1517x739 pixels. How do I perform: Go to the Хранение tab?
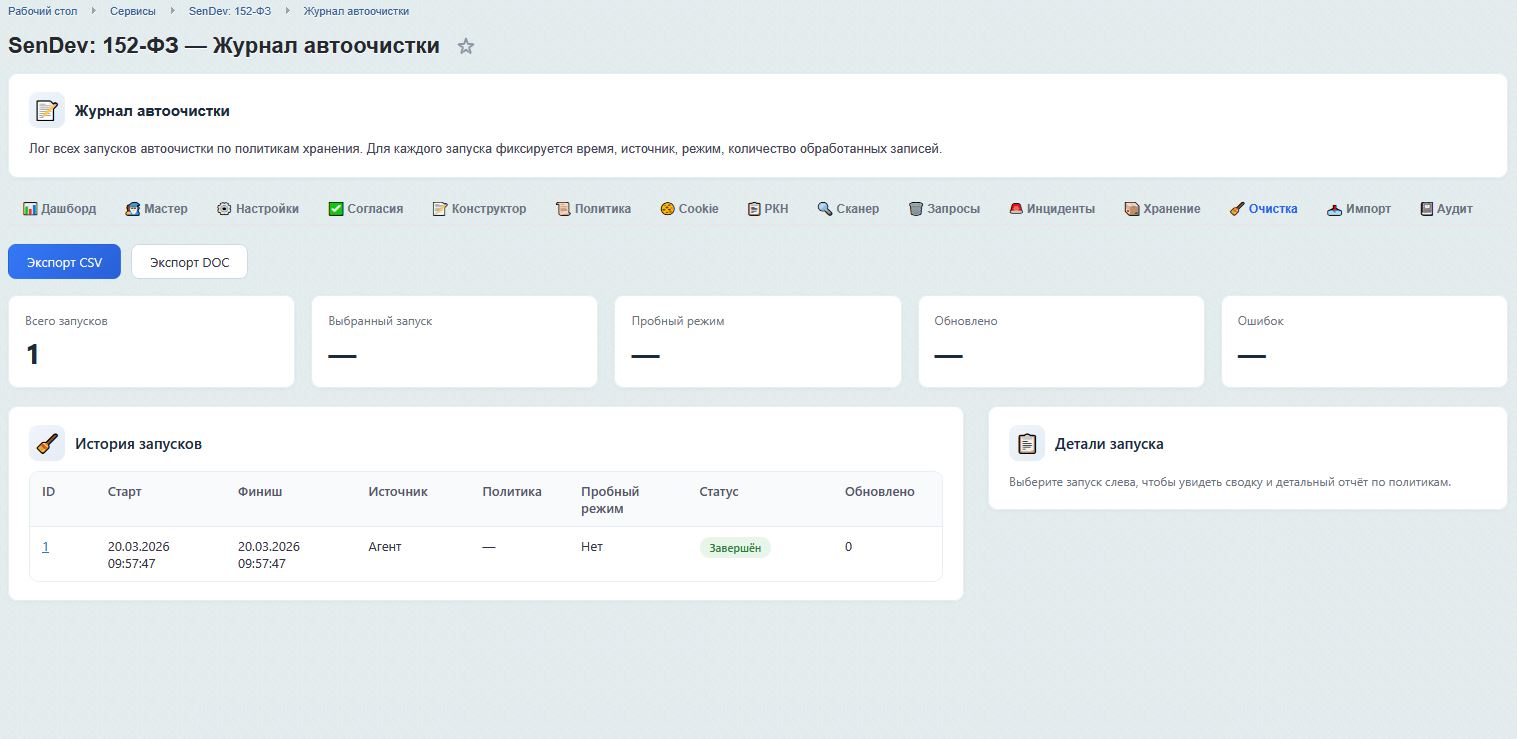coord(1162,209)
